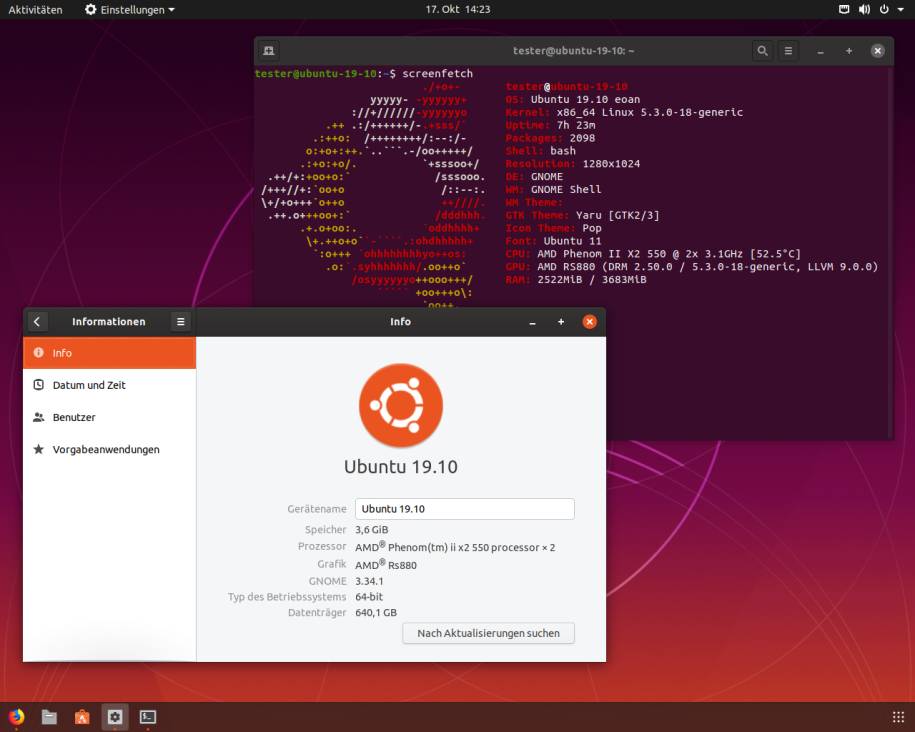Open the Terminal from the dock
Image resolution: width=915 pixels, height=732 pixels.
[x=146, y=716]
